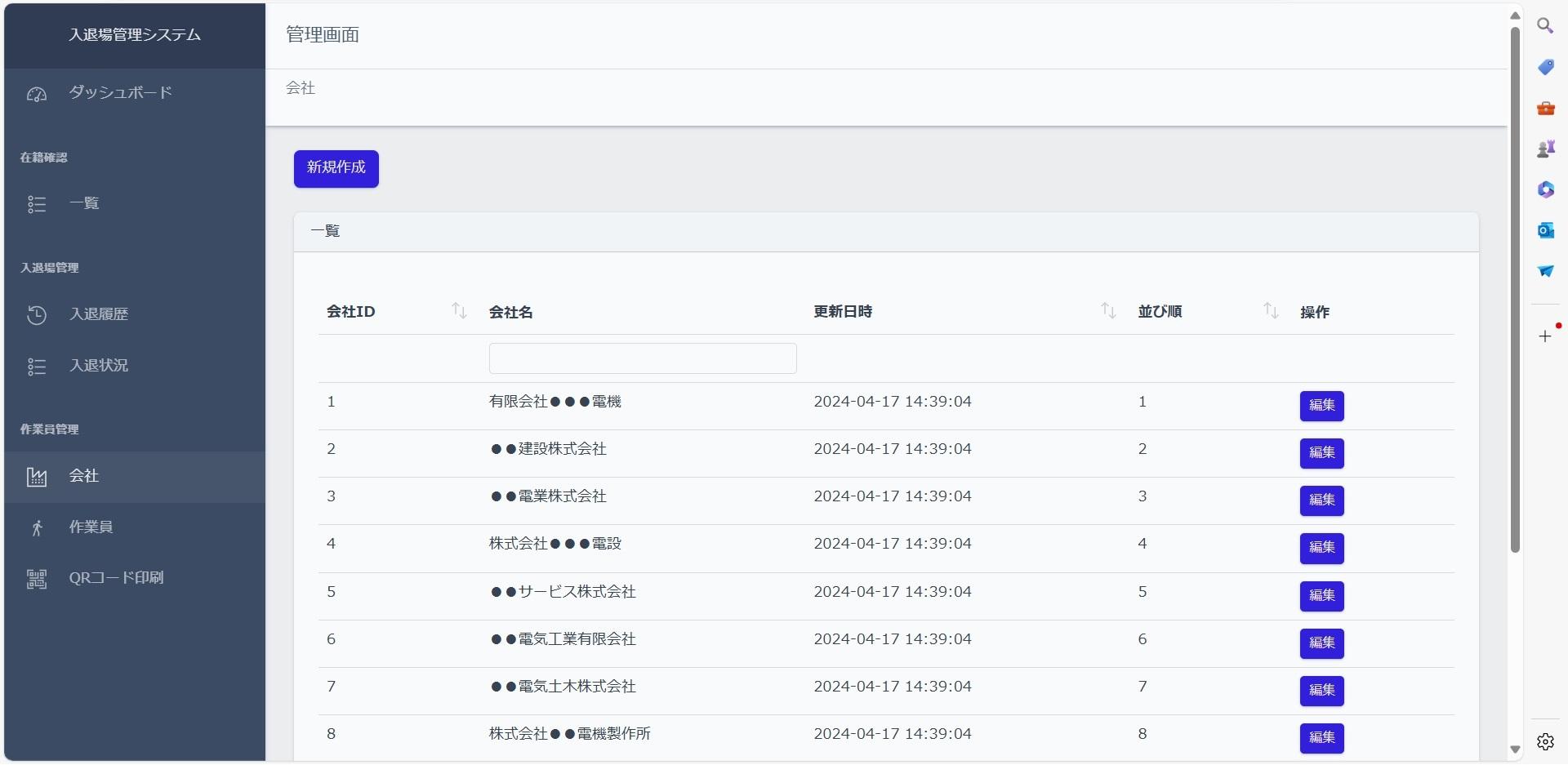Open the Outlook icon in browser sidebar
1568x765 pixels.
(1545, 230)
